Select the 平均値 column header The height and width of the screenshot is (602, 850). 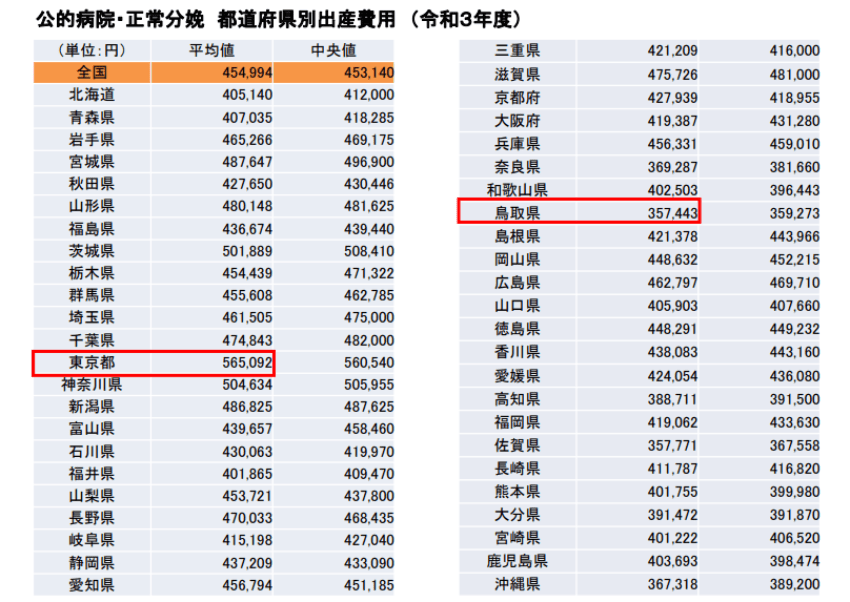211,50
